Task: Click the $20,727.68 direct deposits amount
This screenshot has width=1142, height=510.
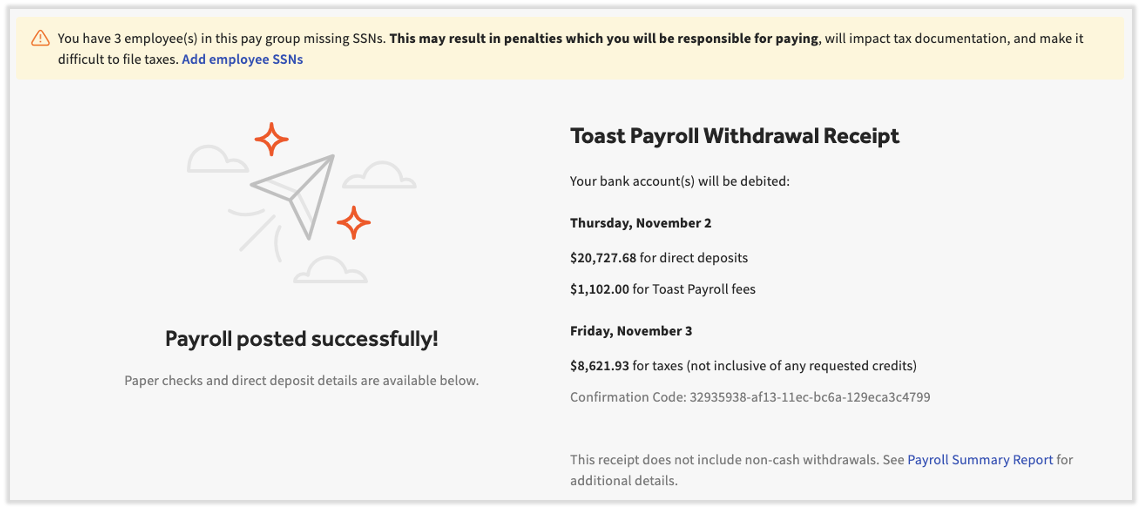Action: coord(603,258)
